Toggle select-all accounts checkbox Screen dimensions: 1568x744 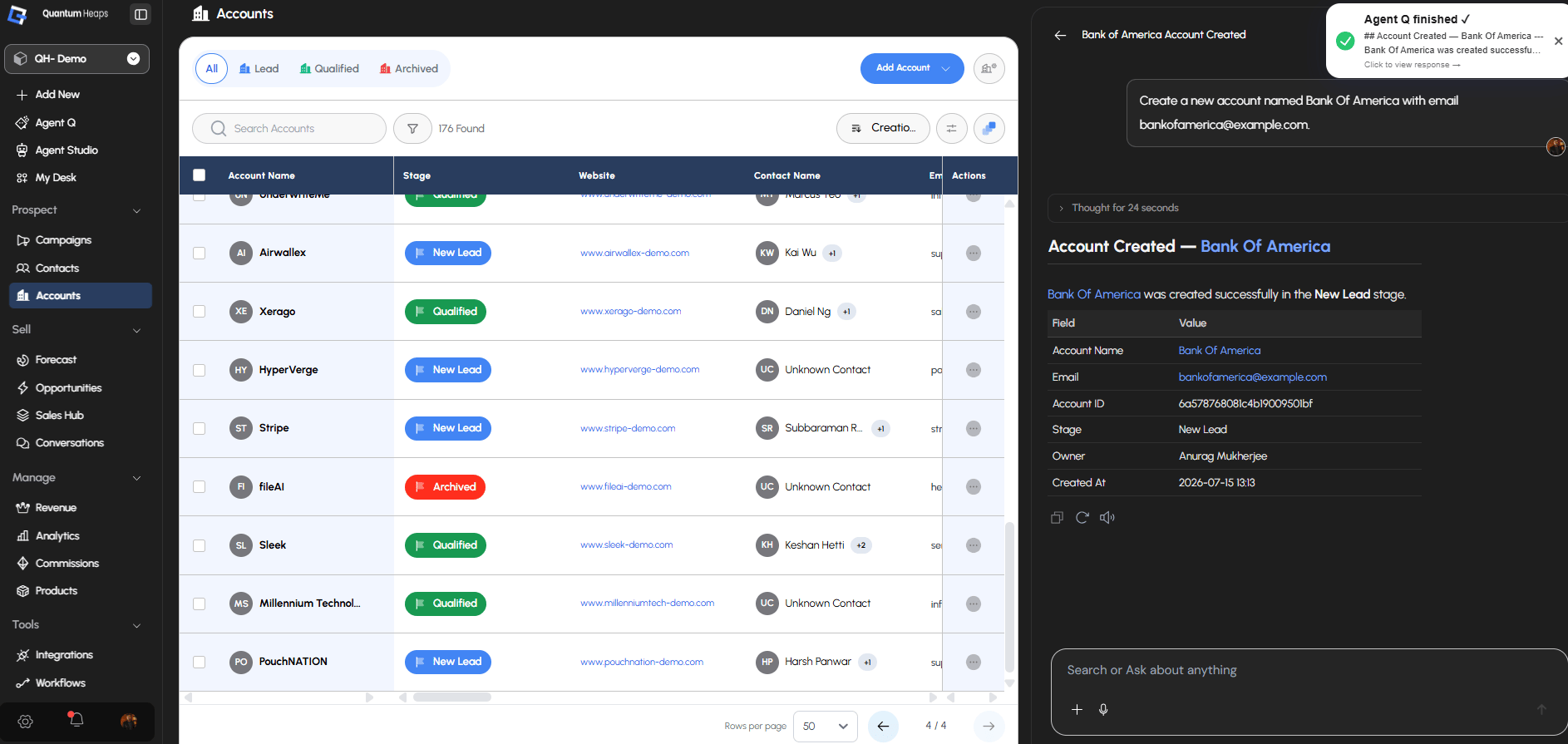click(199, 175)
